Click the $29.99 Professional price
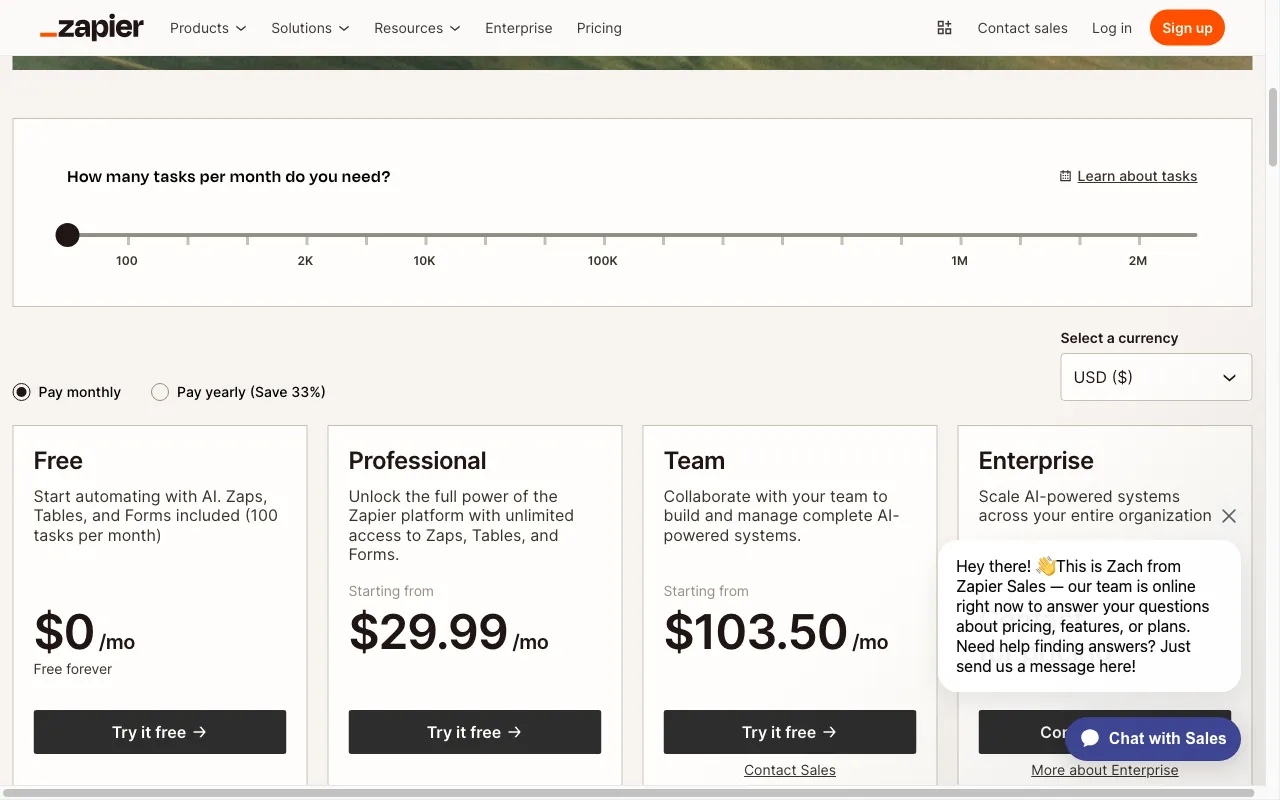1280x800 pixels. click(x=428, y=632)
